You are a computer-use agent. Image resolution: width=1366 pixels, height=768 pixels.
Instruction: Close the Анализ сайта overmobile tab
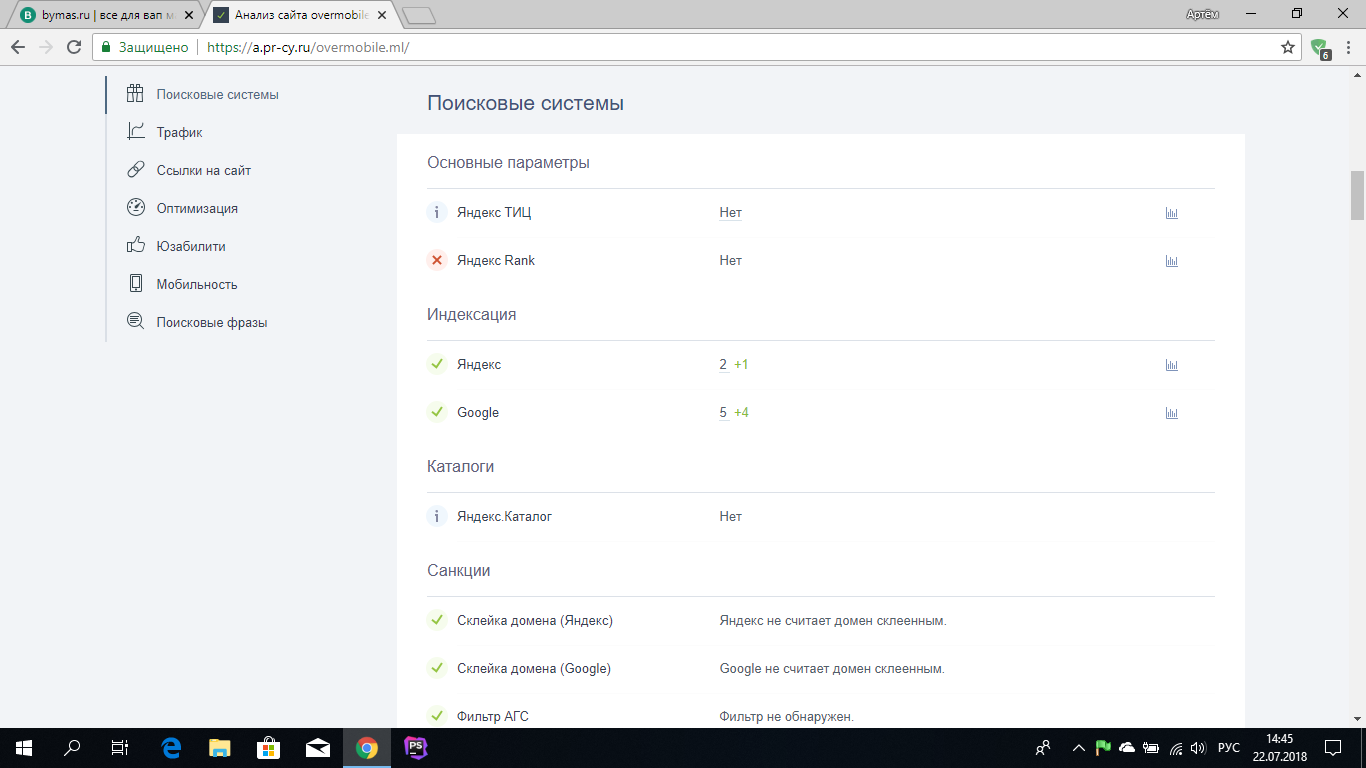[382, 15]
